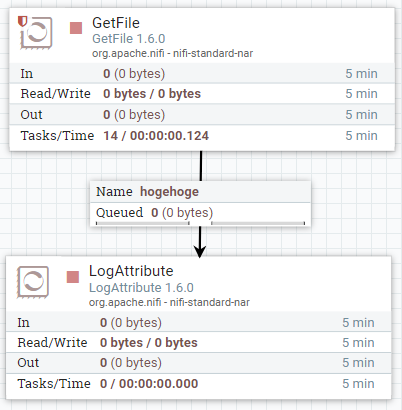Click the hogehoge connection name label

[x=169, y=192]
